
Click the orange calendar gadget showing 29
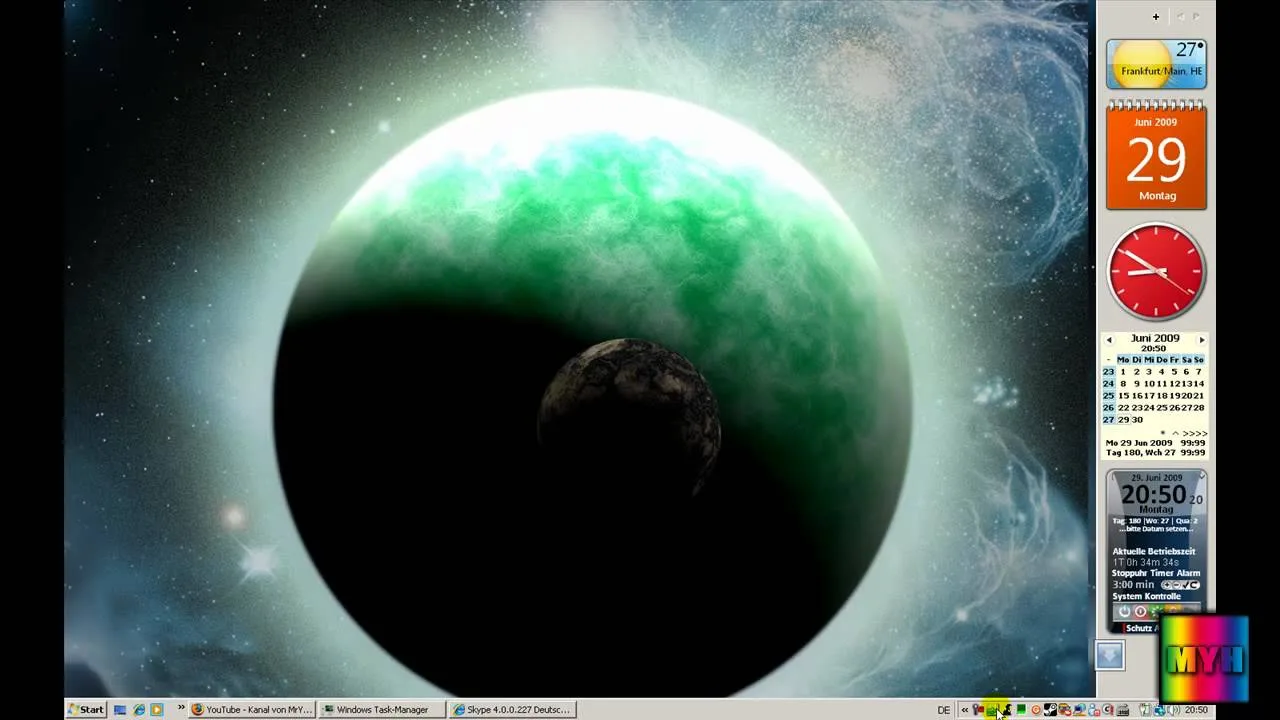tap(1156, 156)
